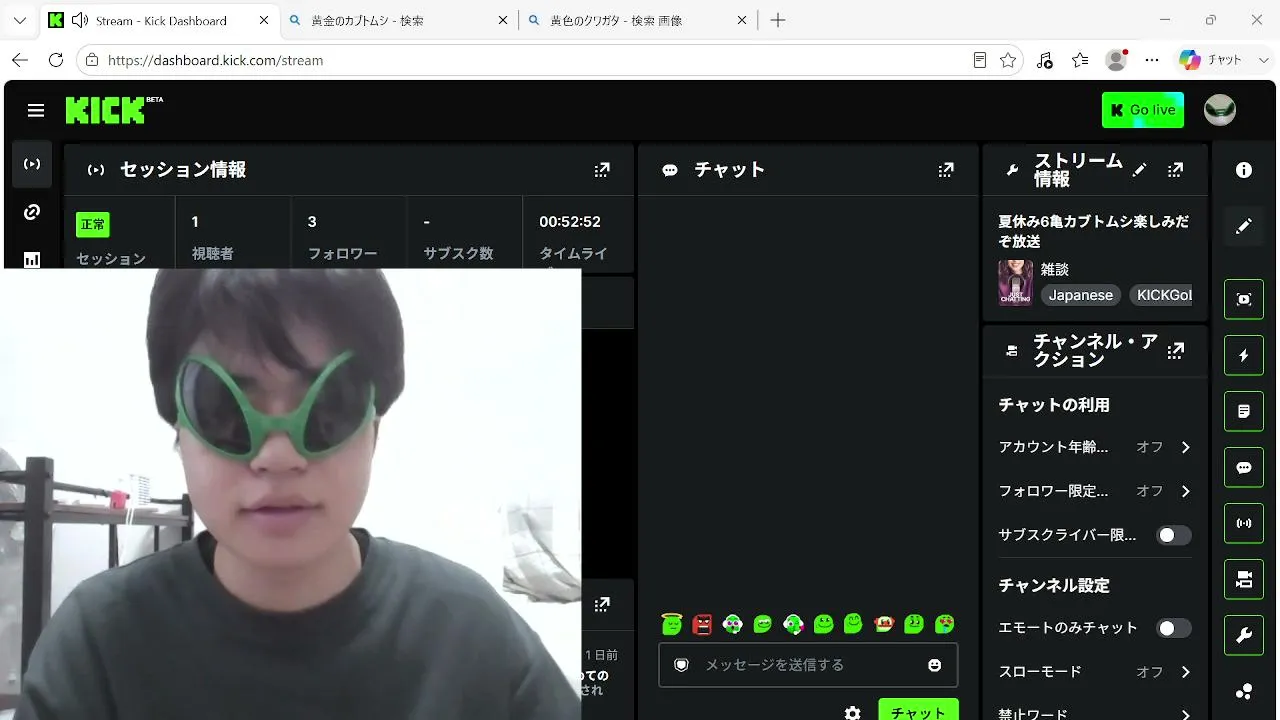The image size is (1280, 720).
Task: Edit stream info with pencil in ストリーム情報 header
Action: [x=1139, y=170]
